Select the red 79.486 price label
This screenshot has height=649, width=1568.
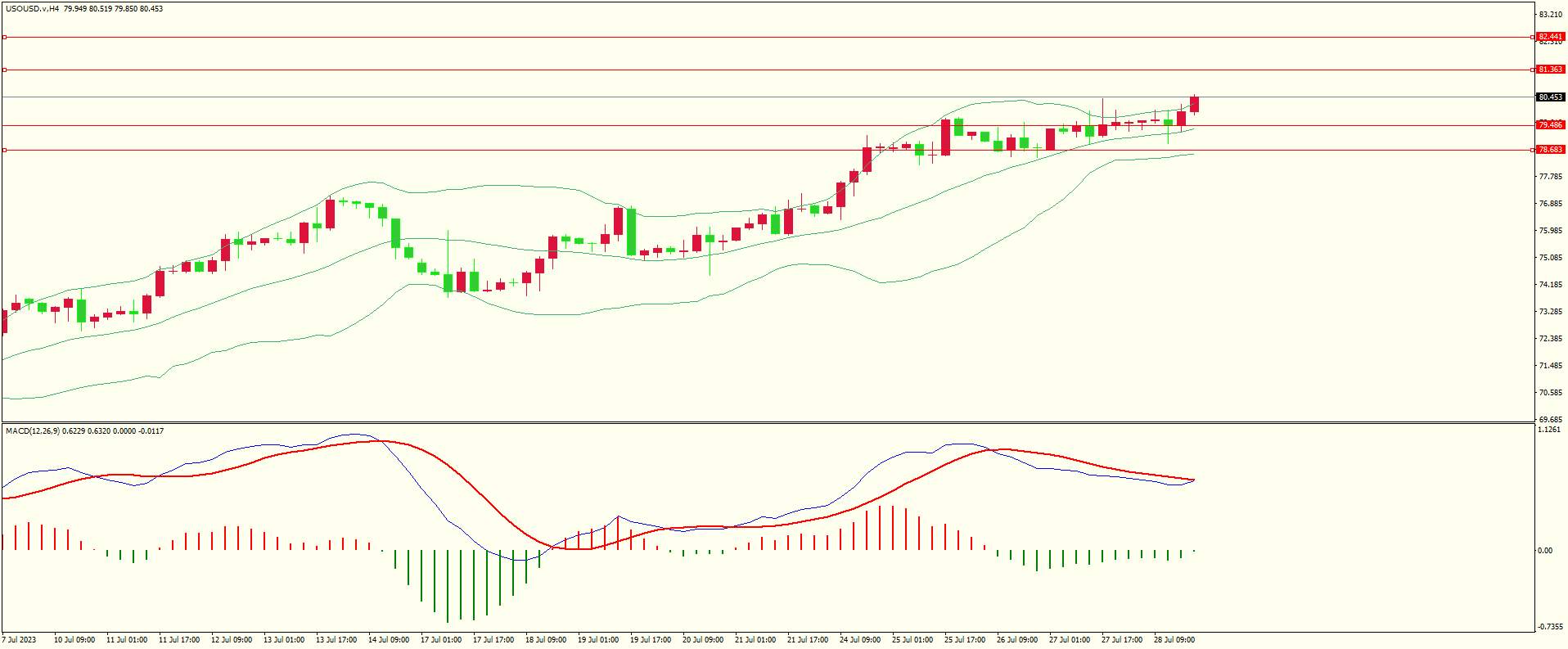point(1549,125)
